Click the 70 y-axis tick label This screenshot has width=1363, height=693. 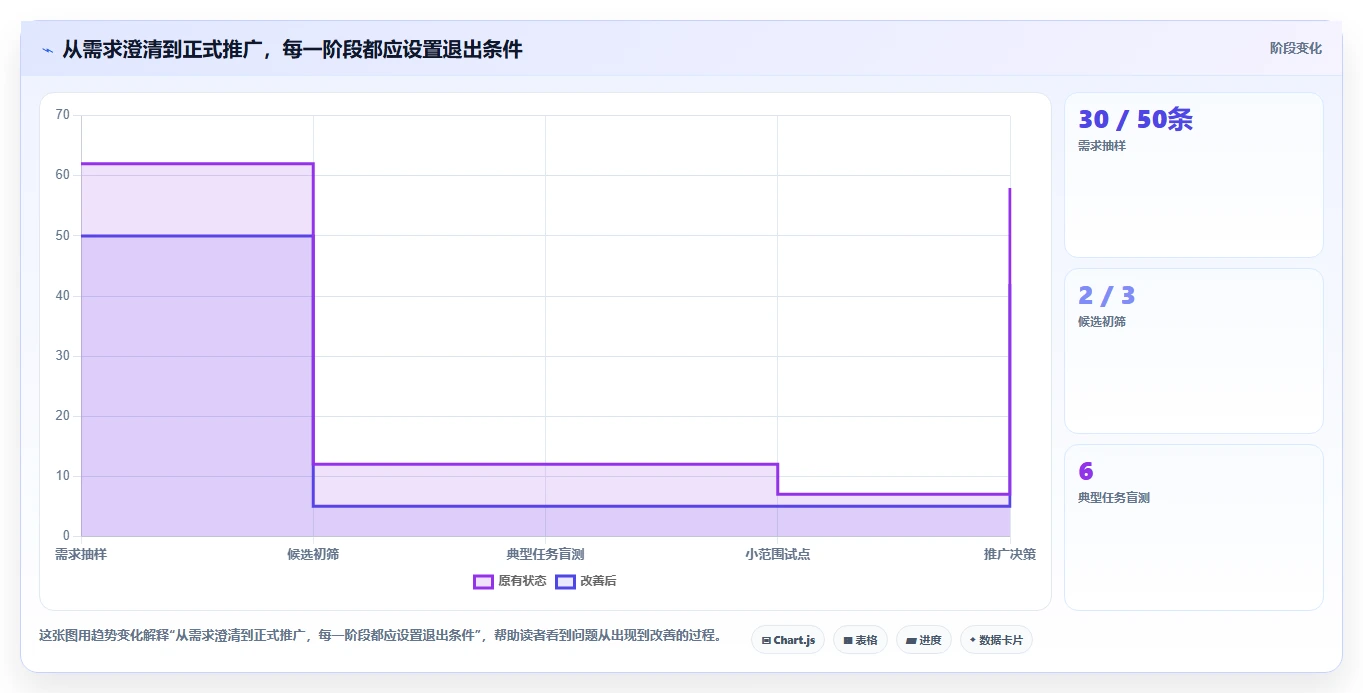(x=63, y=115)
